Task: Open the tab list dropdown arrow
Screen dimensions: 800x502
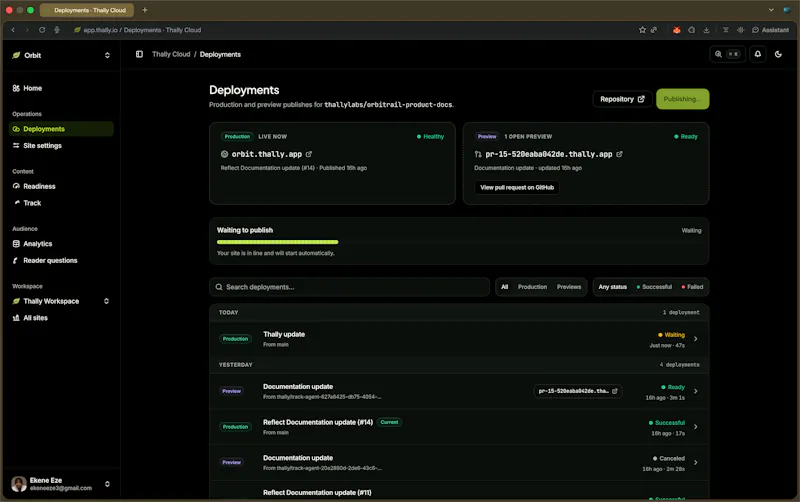Action: tap(771, 10)
